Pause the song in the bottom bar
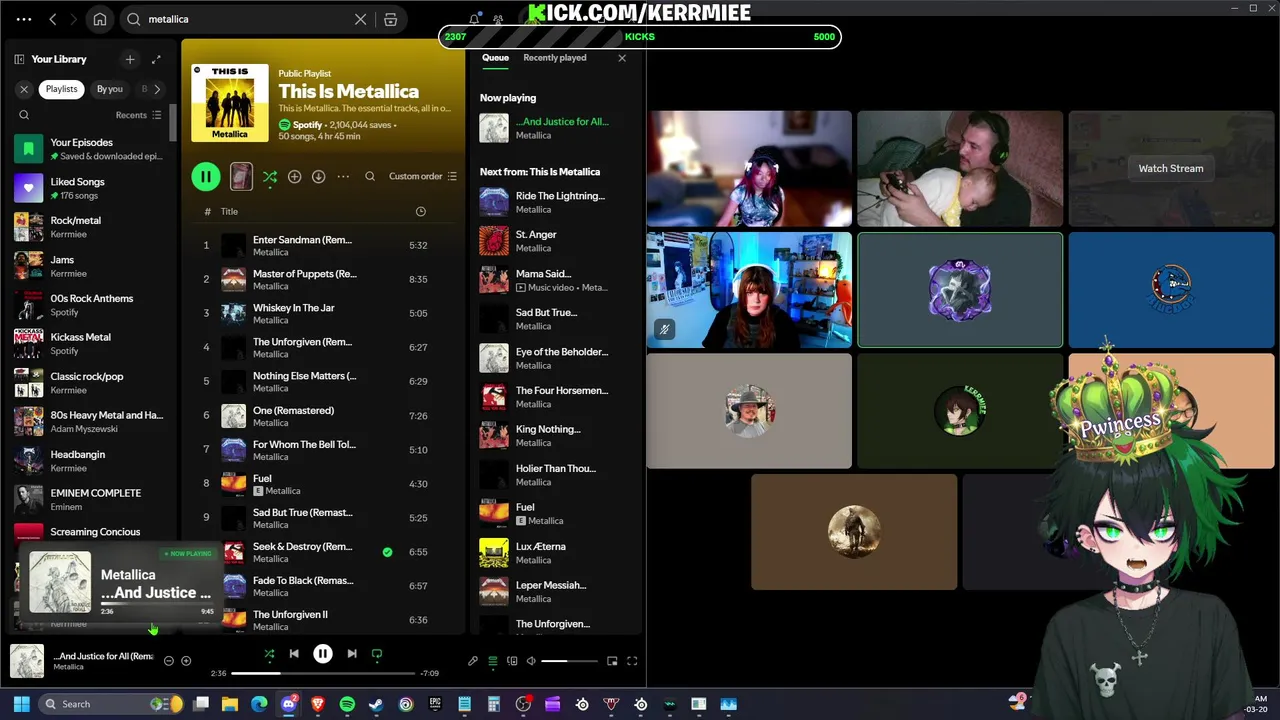Viewport: 1280px width, 720px height. pos(323,654)
